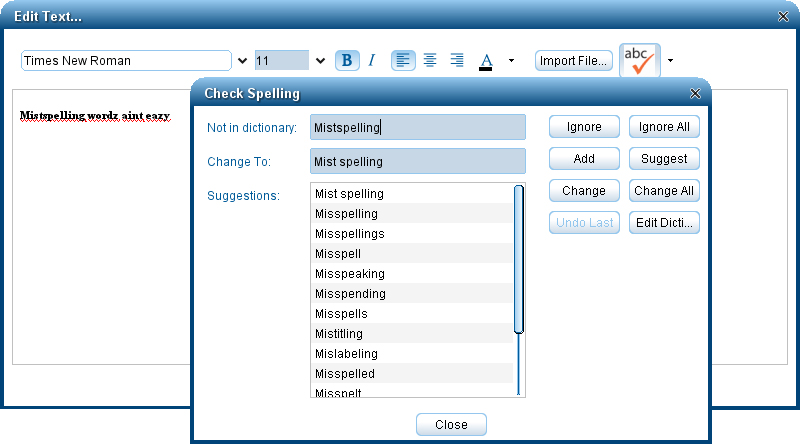This screenshot has width=800, height=444.
Task: Open spell check options dropdown arrow
Action: point(670,61)
